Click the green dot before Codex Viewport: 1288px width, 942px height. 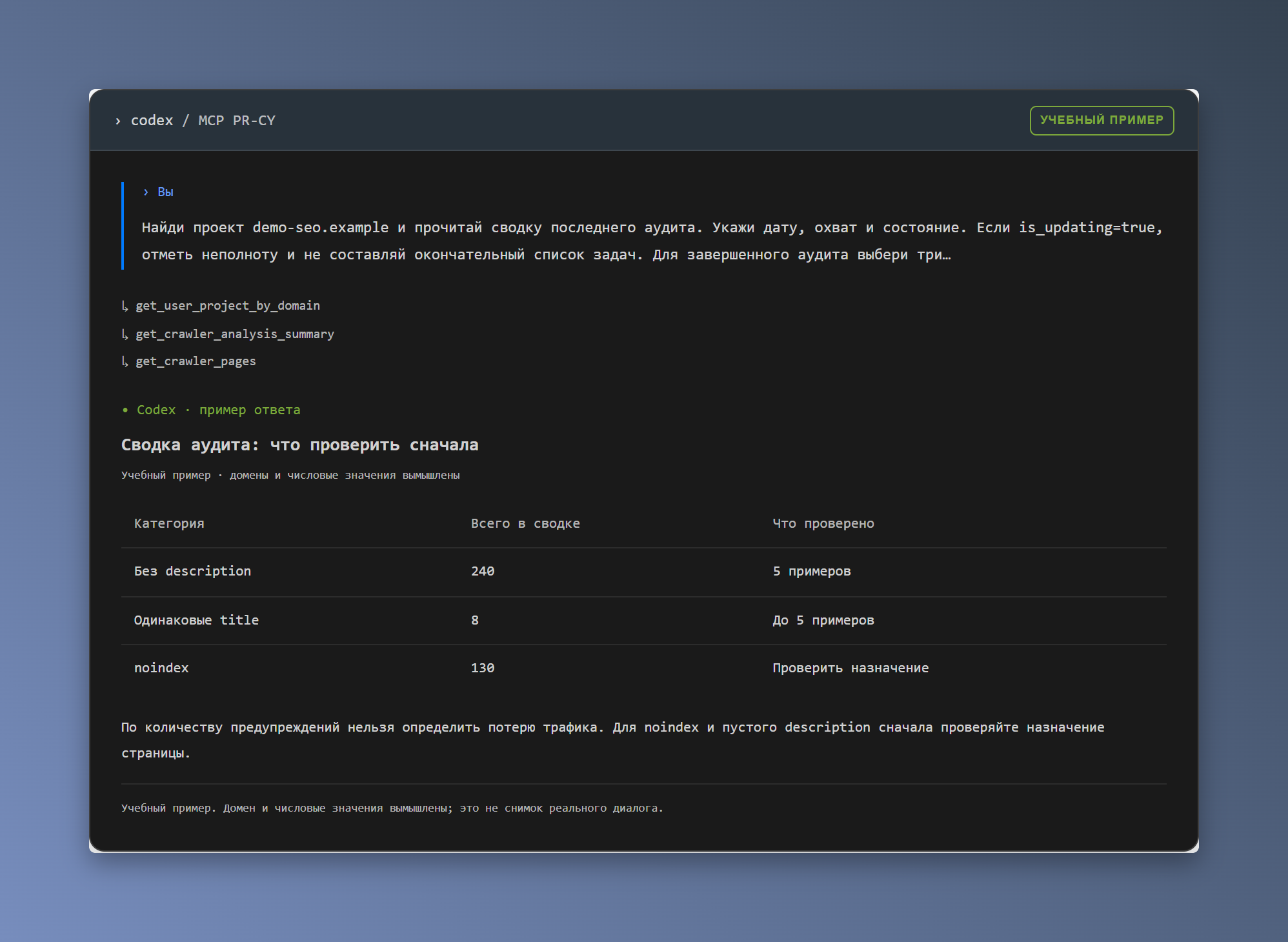coord(125,410)
